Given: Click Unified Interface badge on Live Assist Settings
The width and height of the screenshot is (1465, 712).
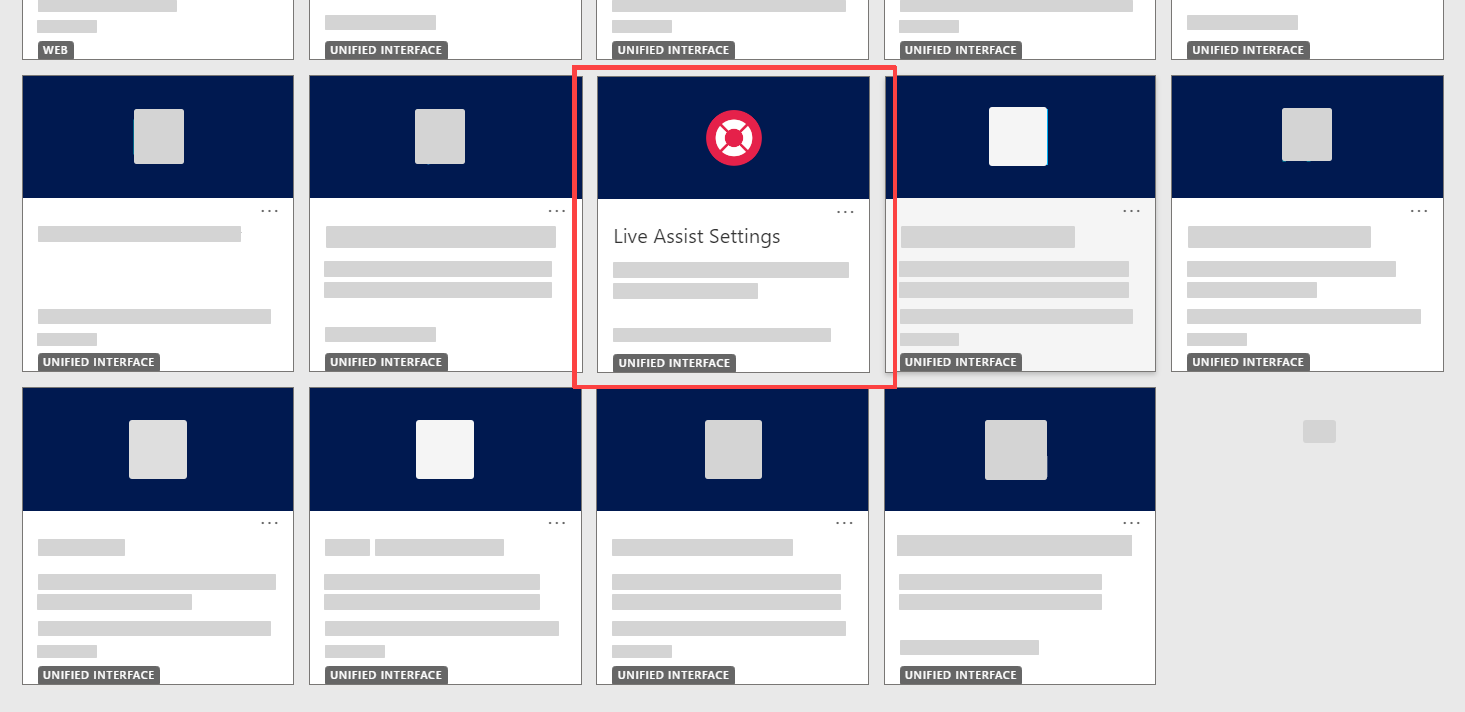Looking at the screenshot, I should click(675, 363).
